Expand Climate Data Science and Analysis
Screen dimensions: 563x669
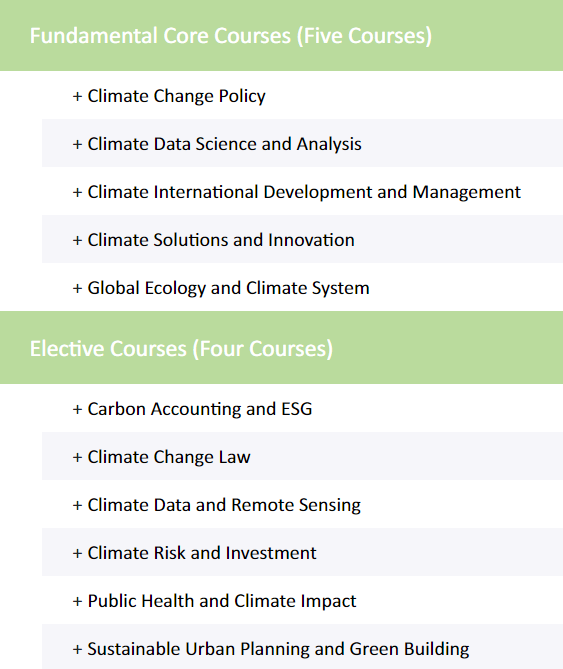pos(302,143)
